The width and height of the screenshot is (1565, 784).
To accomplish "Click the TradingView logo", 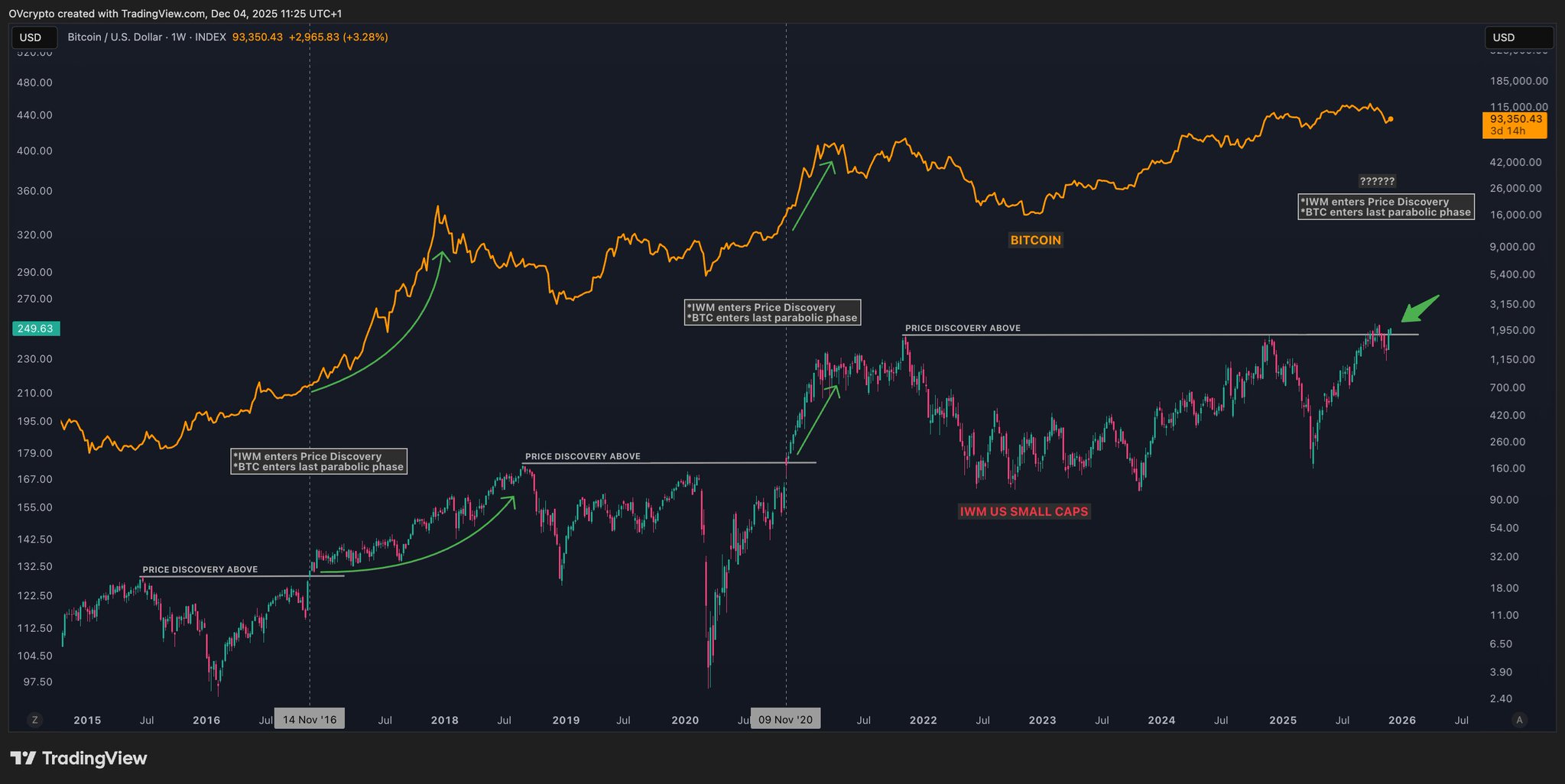I will (x=78, y=758).
